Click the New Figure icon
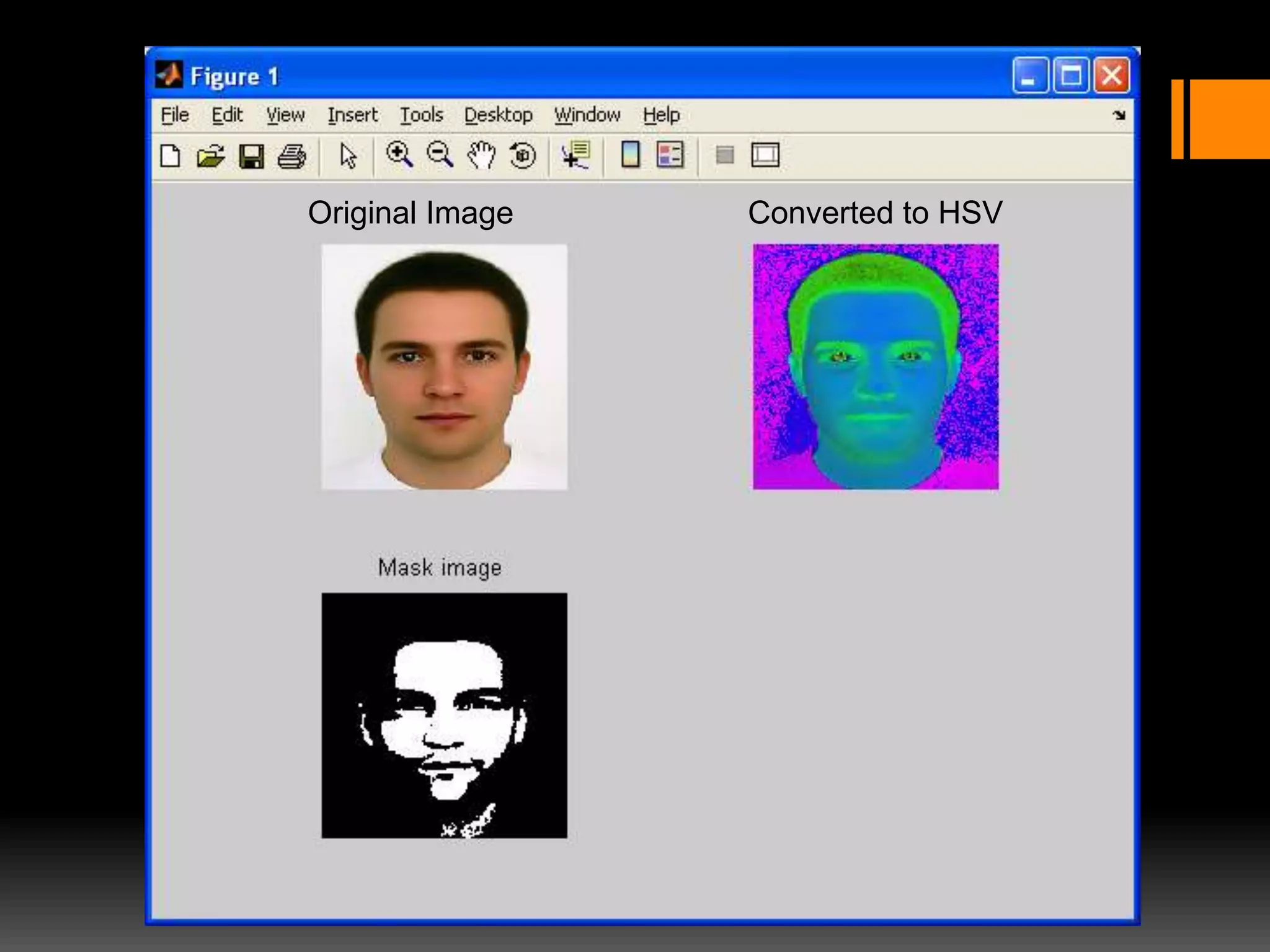Image resolution: width=1270 pixels, height=952 pixels. pyautogui.click(x=171, y=156)
